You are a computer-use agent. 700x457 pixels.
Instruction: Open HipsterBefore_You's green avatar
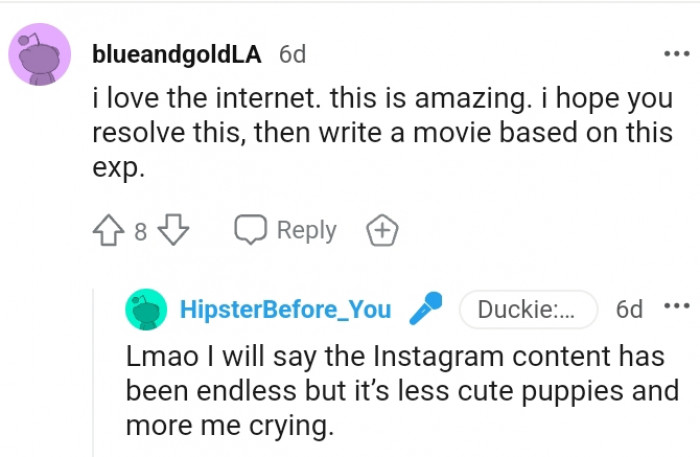point(146,310)
